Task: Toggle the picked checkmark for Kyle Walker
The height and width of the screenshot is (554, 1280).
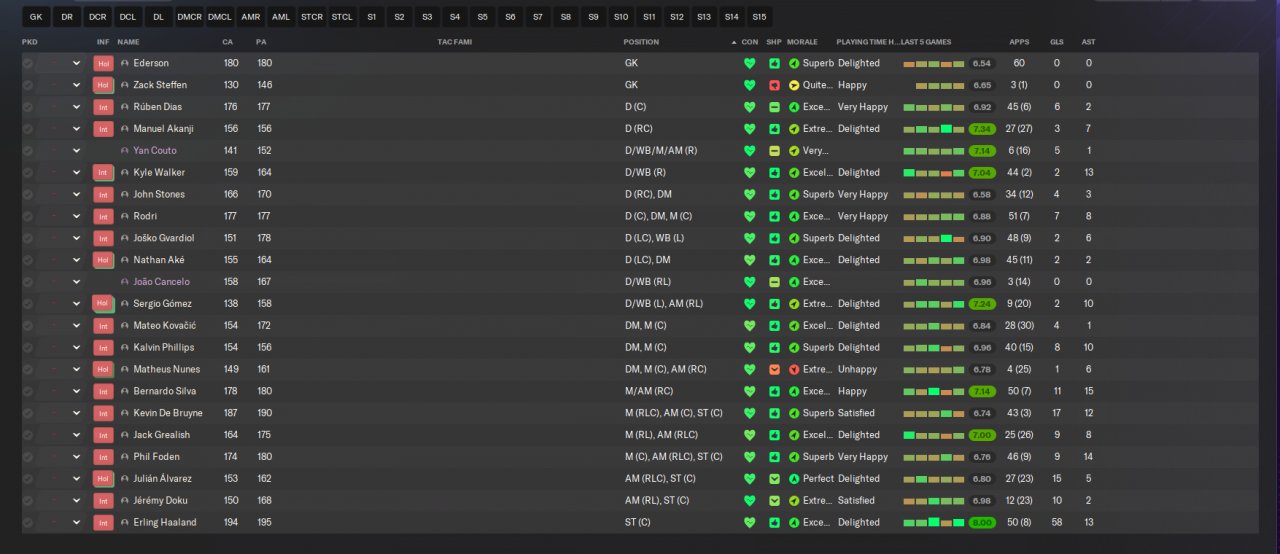Action: point(28,172)
